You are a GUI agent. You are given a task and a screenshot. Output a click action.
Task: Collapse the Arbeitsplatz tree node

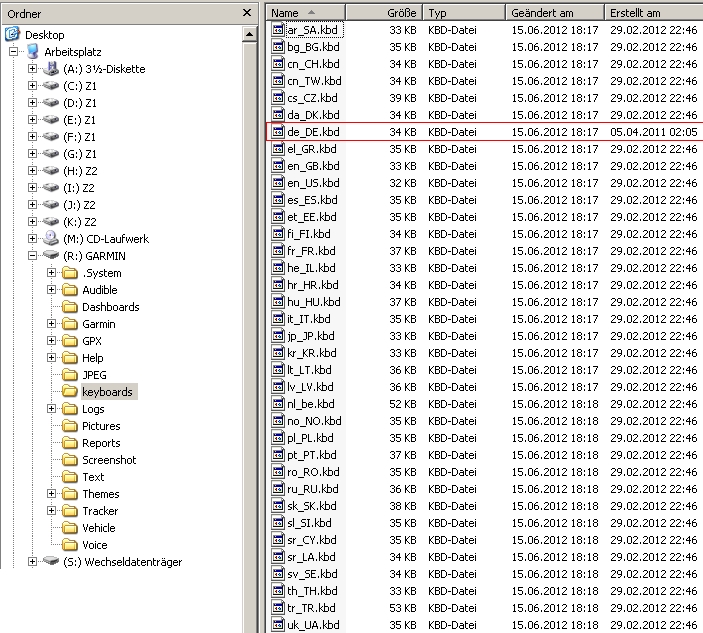pyautogui.click(x=15, y=52)
